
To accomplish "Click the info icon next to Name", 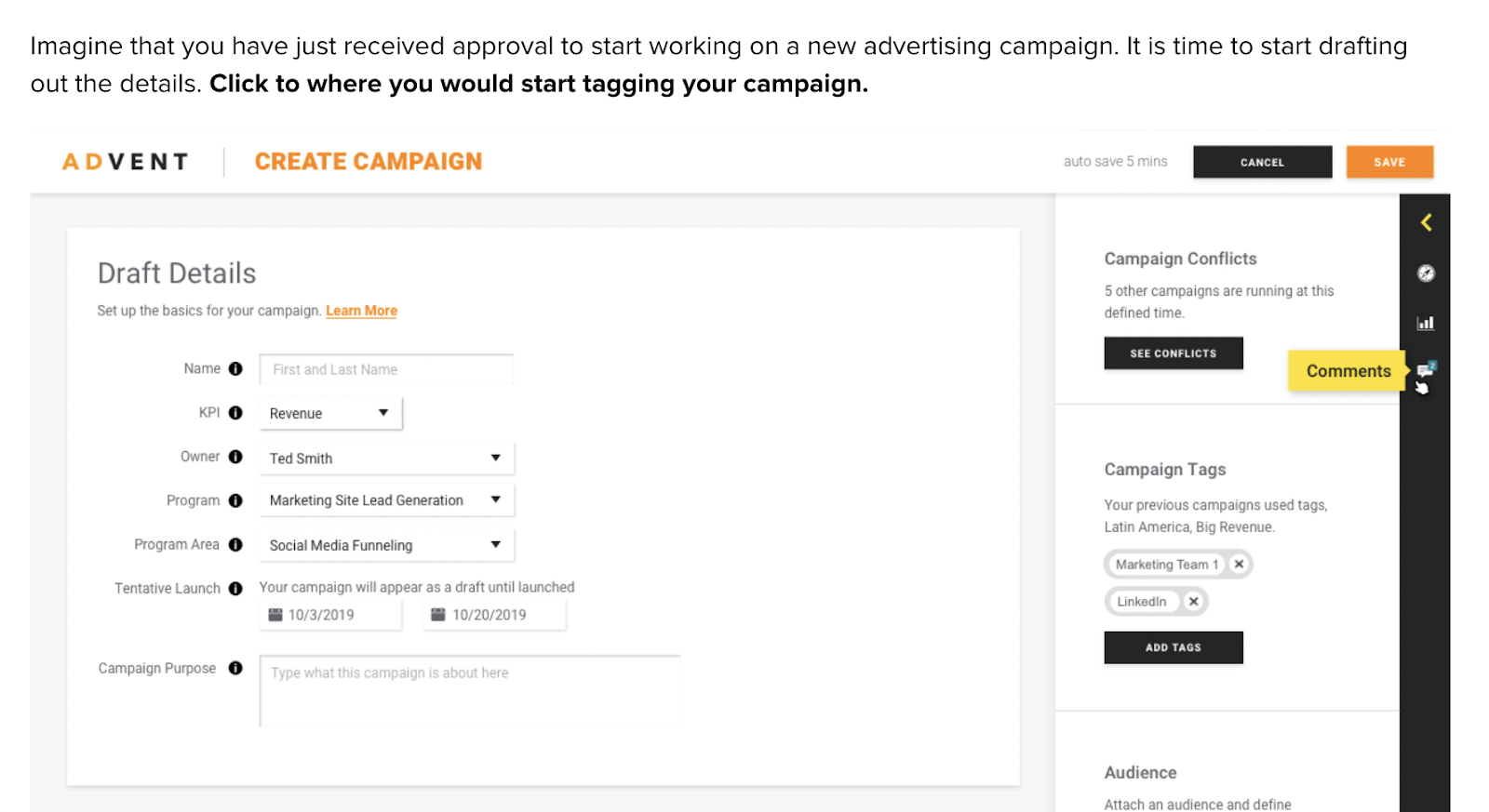I will coord(235,368).
